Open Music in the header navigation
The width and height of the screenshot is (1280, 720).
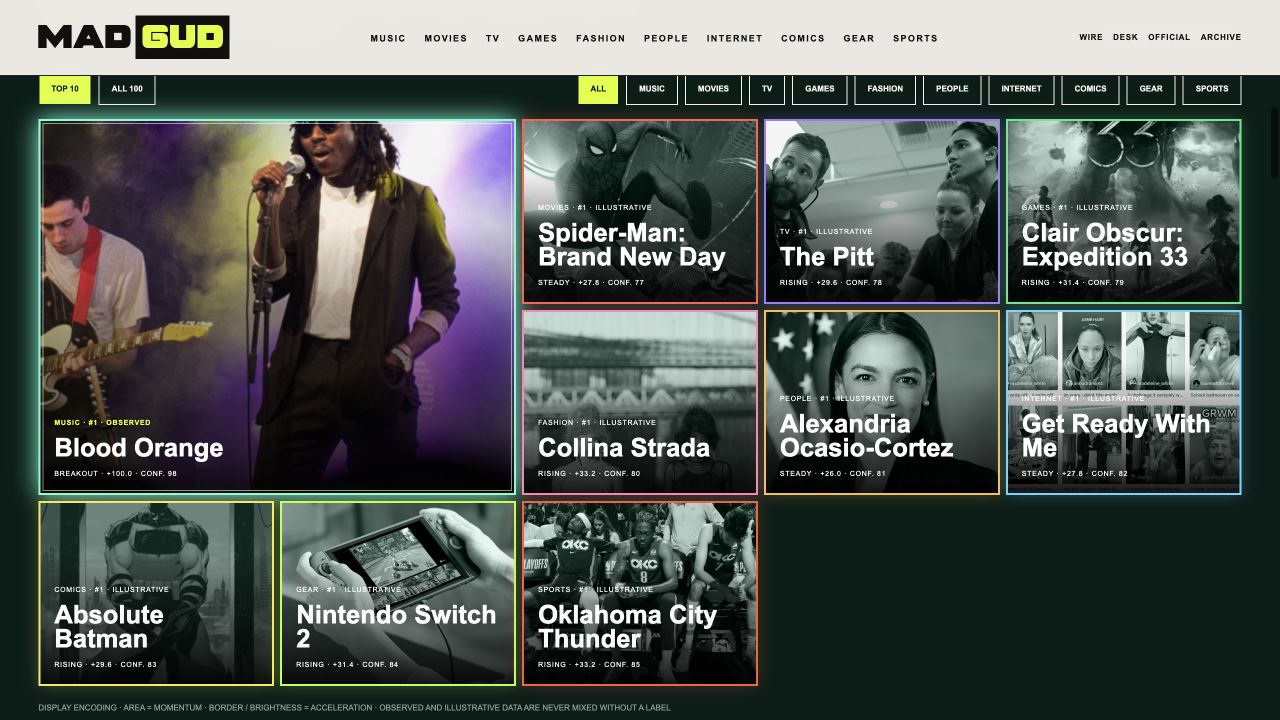pyautogui.click(x=388, y=38)
